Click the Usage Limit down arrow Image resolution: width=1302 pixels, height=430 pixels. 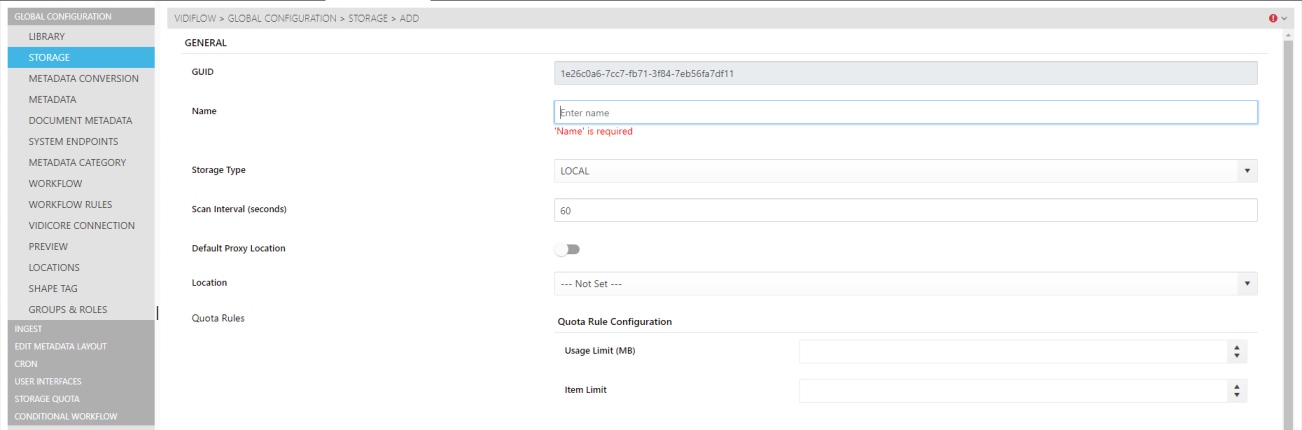(1237, 356)
